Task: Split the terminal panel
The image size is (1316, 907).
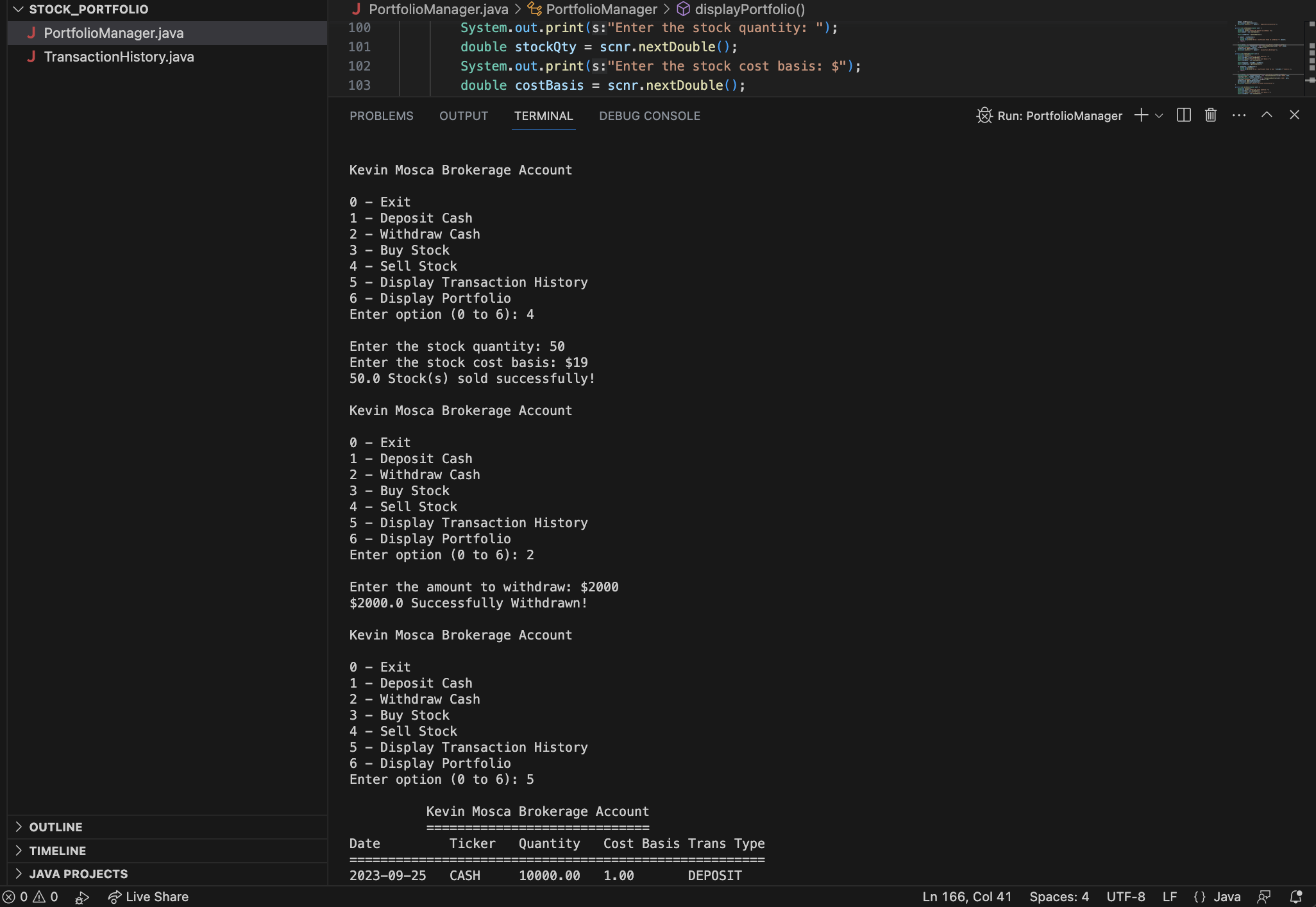Action: (x=1183, y=115)
